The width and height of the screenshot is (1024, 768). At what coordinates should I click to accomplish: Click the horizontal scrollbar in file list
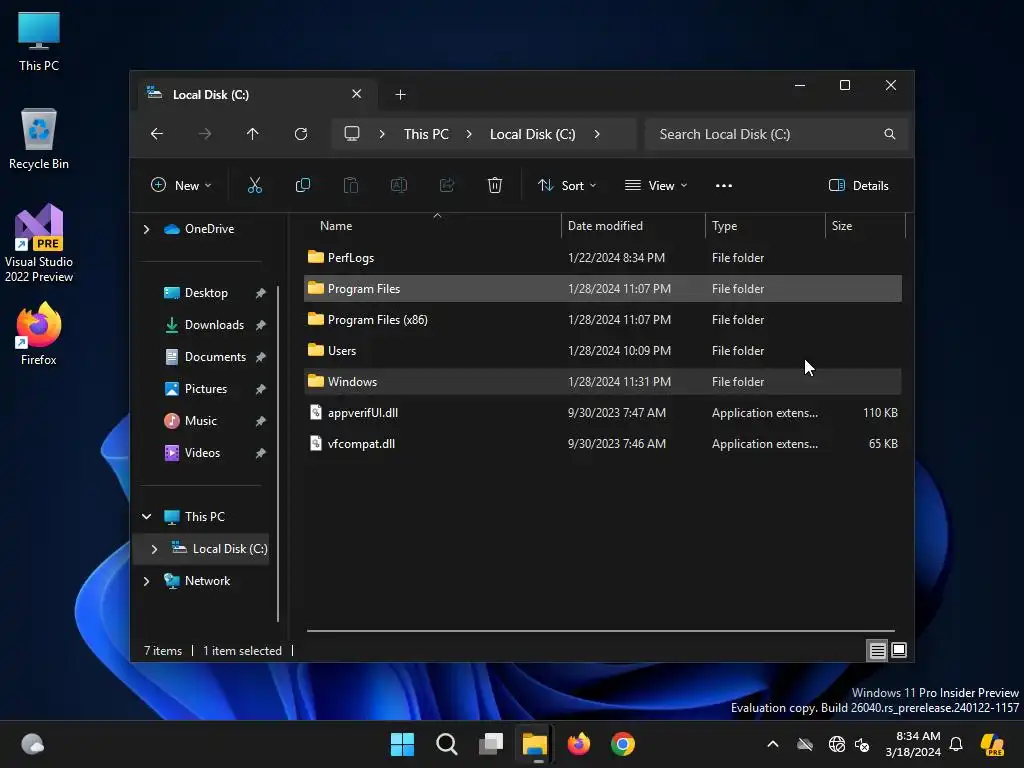(x=601, y=631)
